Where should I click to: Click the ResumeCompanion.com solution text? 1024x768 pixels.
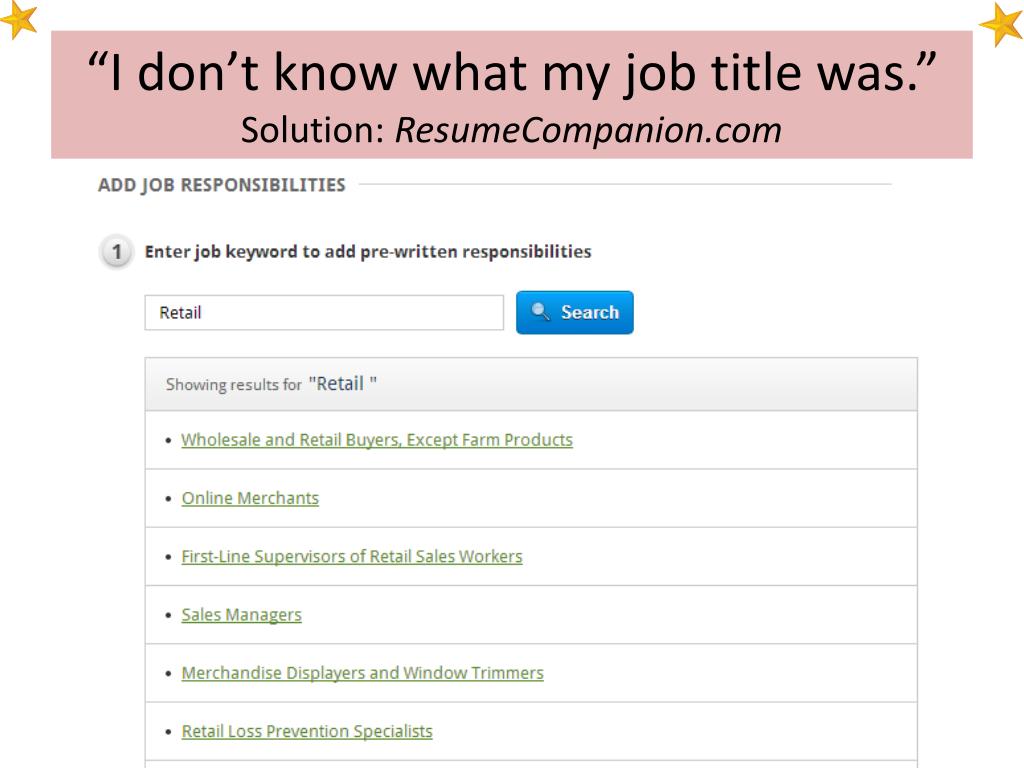tap(588, 130)
